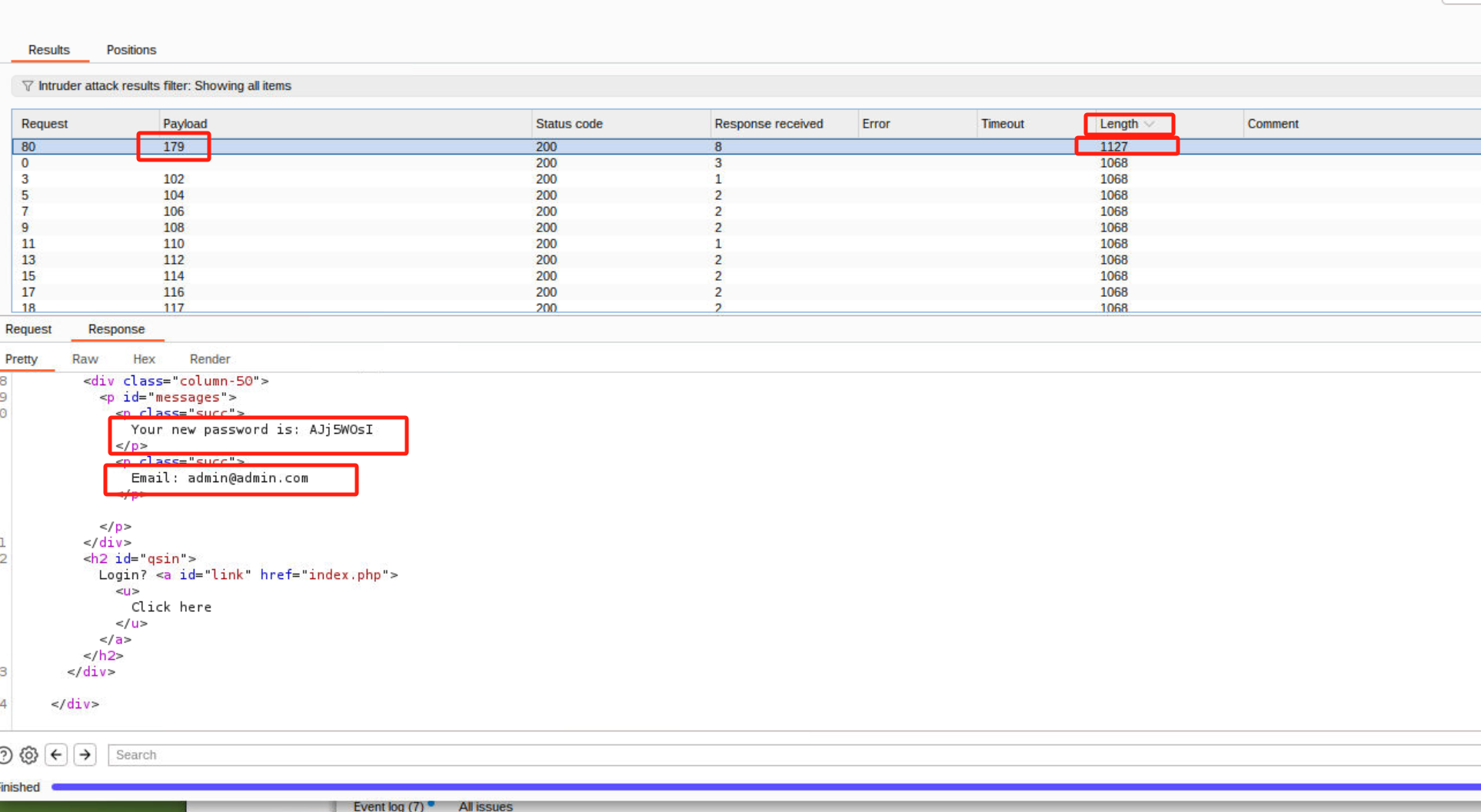Select result row with payload 114
This screenshot has height=812, width=1481.
tap(746, 276)
